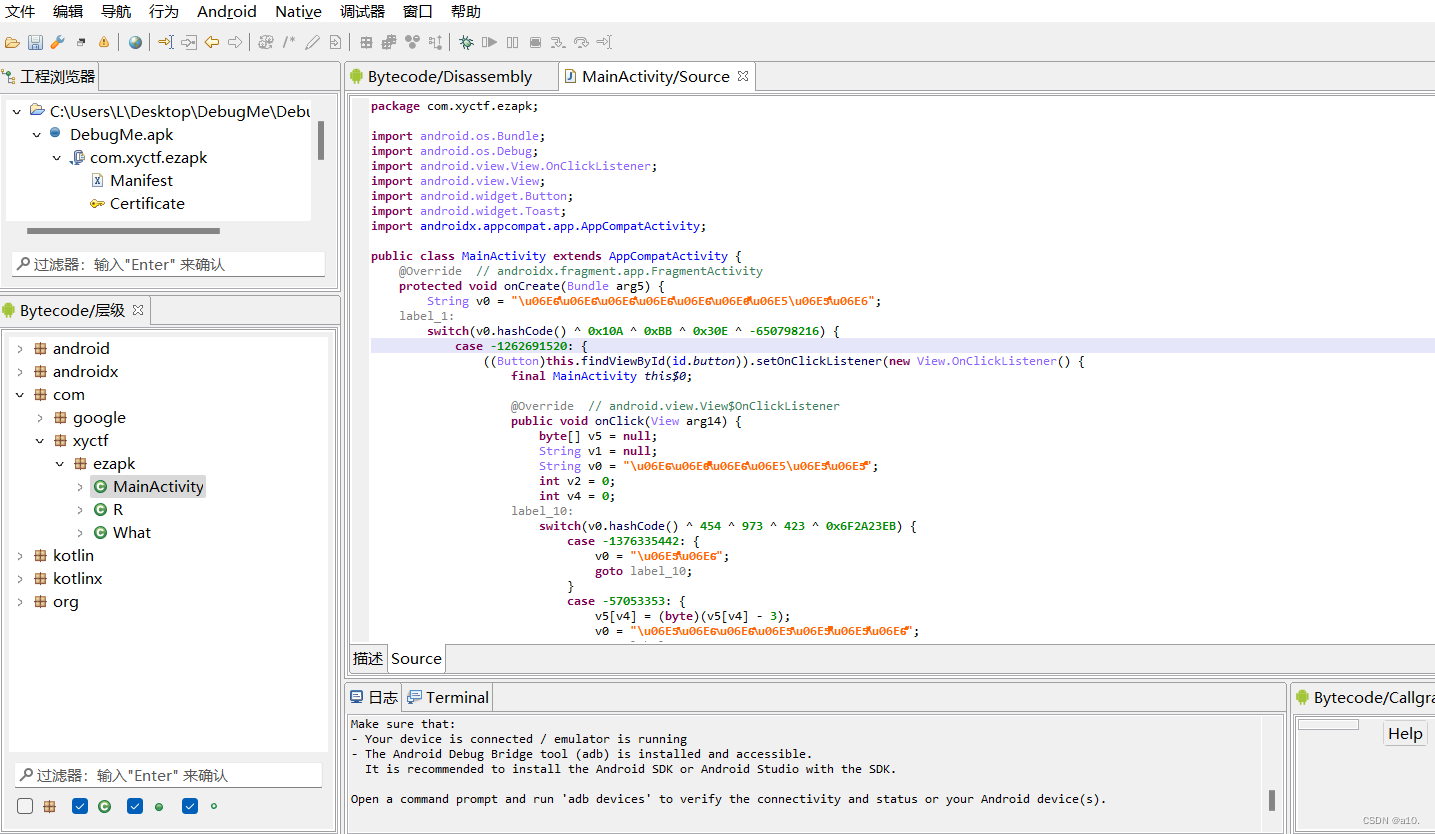The height and width of the screenshot is (834, 1435).
Task: Open a file with the folder toolbar icon
Action: pos(12,42)
